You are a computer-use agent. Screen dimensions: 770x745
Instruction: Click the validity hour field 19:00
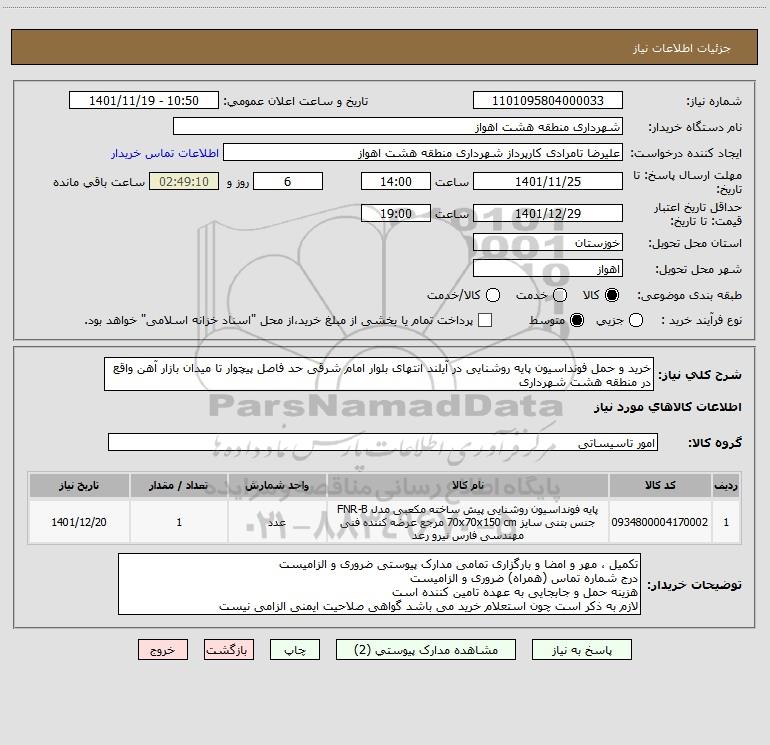(x=396, y=213)
